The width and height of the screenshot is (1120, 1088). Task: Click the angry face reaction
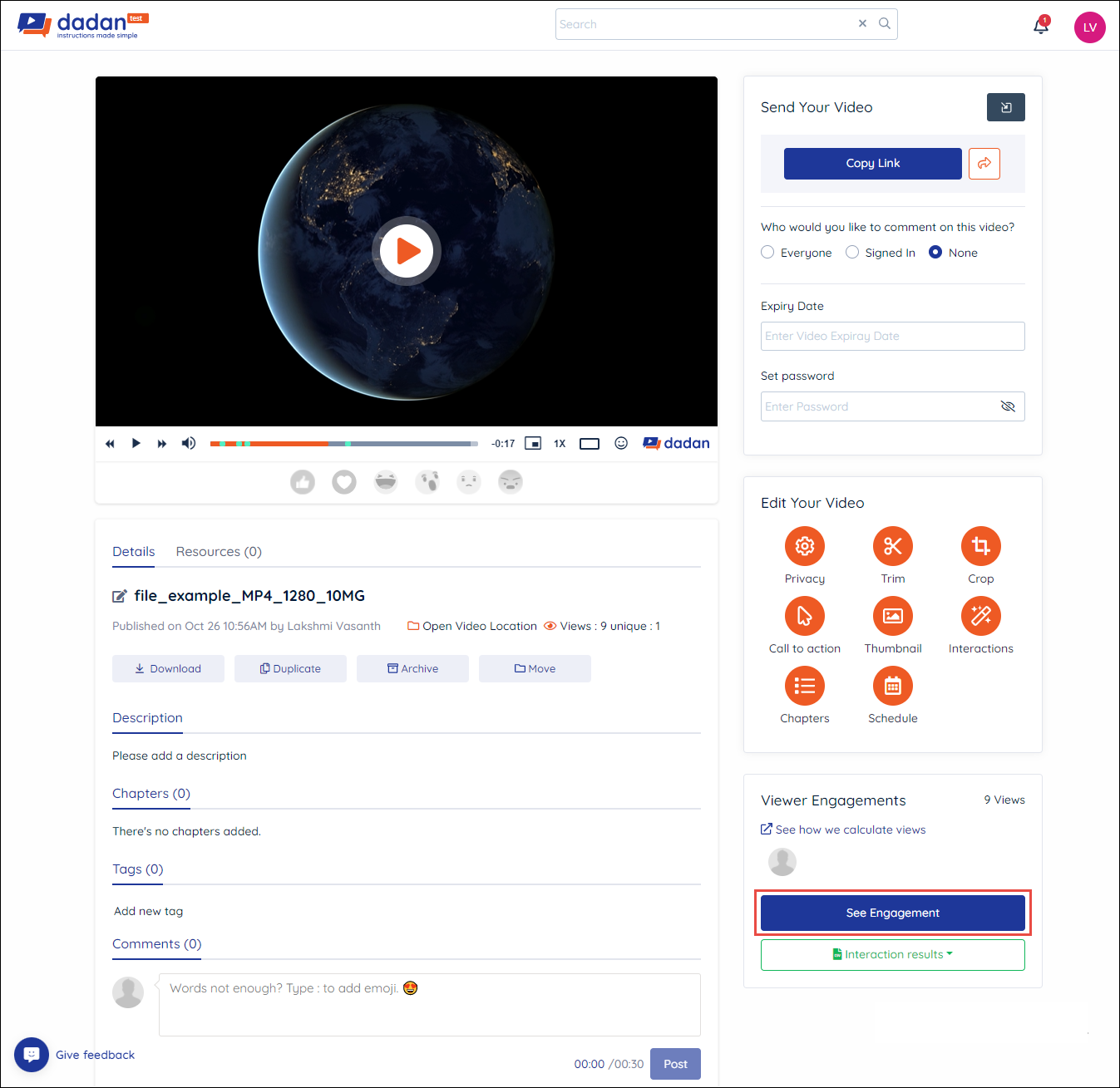(x=511, y=482)
